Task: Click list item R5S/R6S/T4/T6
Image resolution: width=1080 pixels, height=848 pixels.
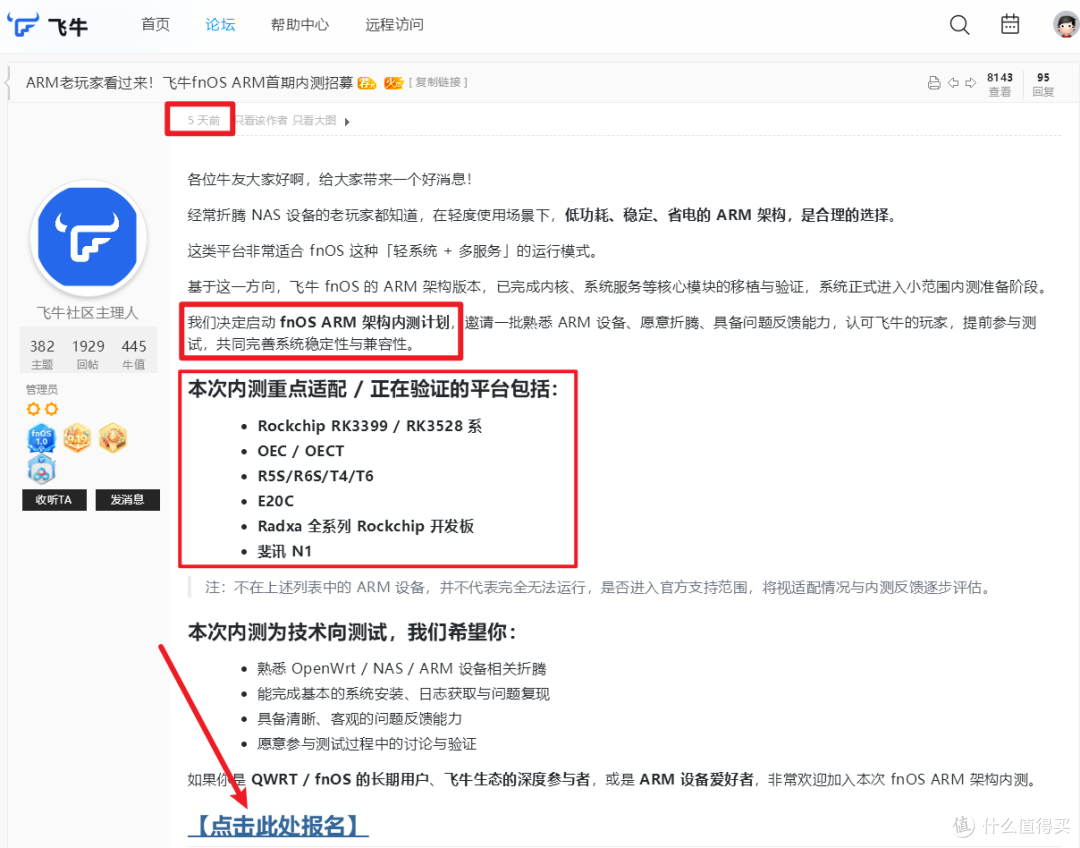Action: [x=315, y=476]
